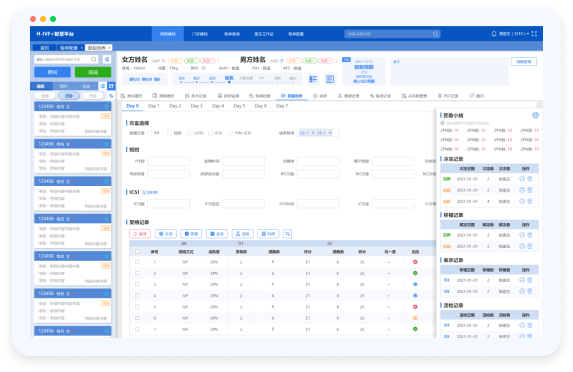Switch to the Day 3 tab

(196, 106)
